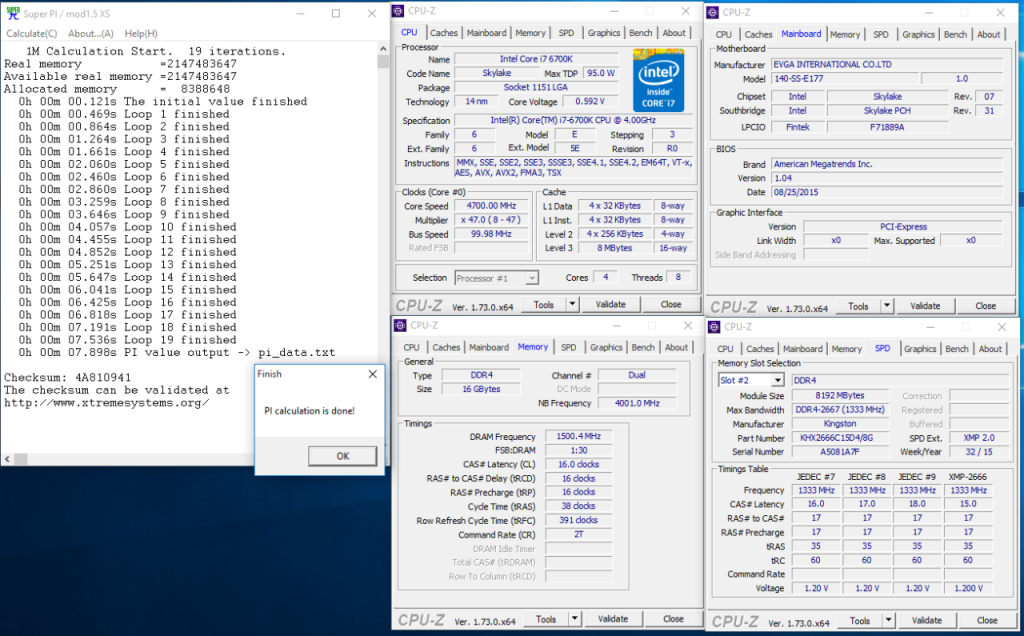Select the SPD tab in the Memory window
Viewport: 1024px width, 636px height.
coord(569,347)
